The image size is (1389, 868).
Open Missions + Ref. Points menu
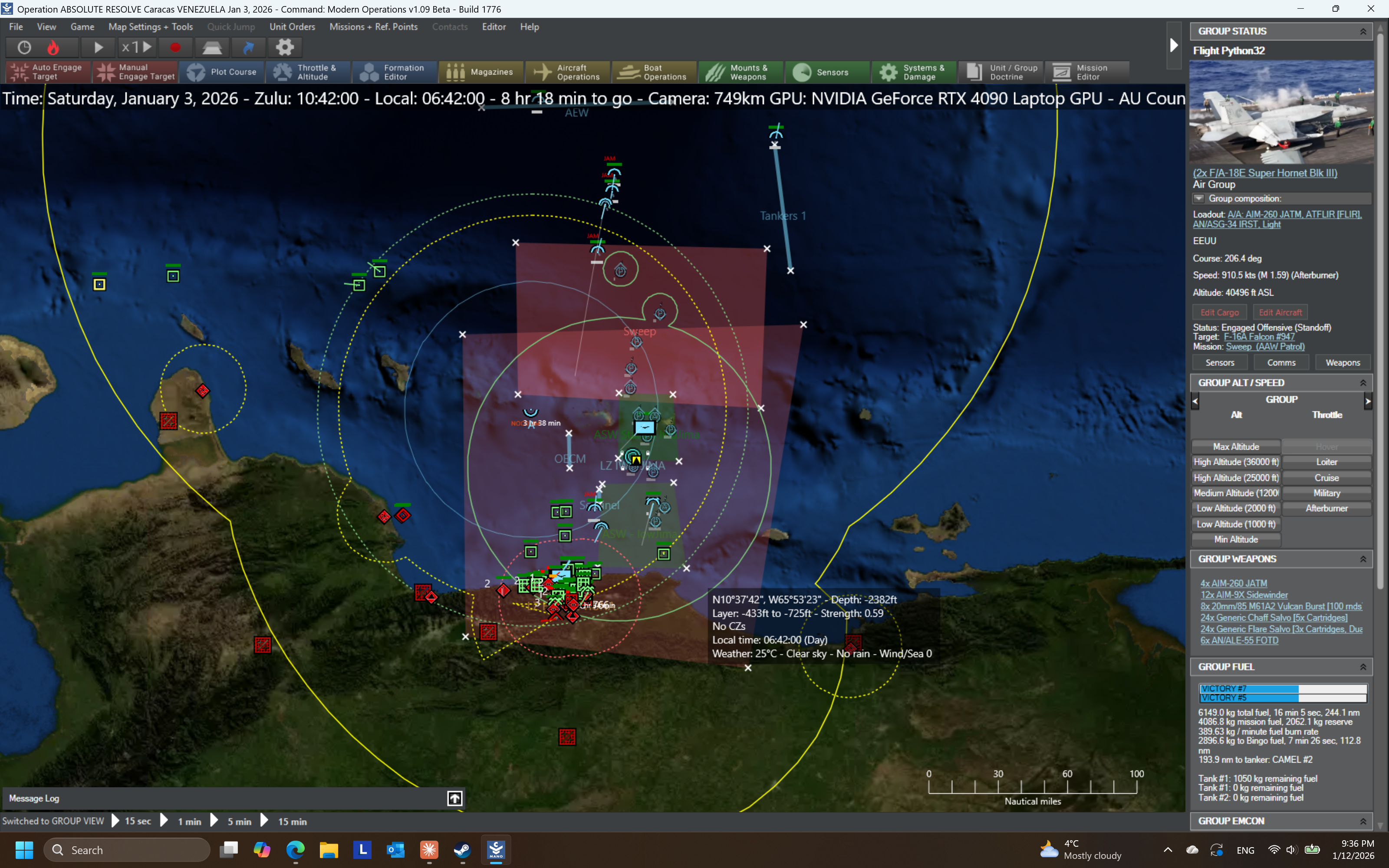click(374, 27)
